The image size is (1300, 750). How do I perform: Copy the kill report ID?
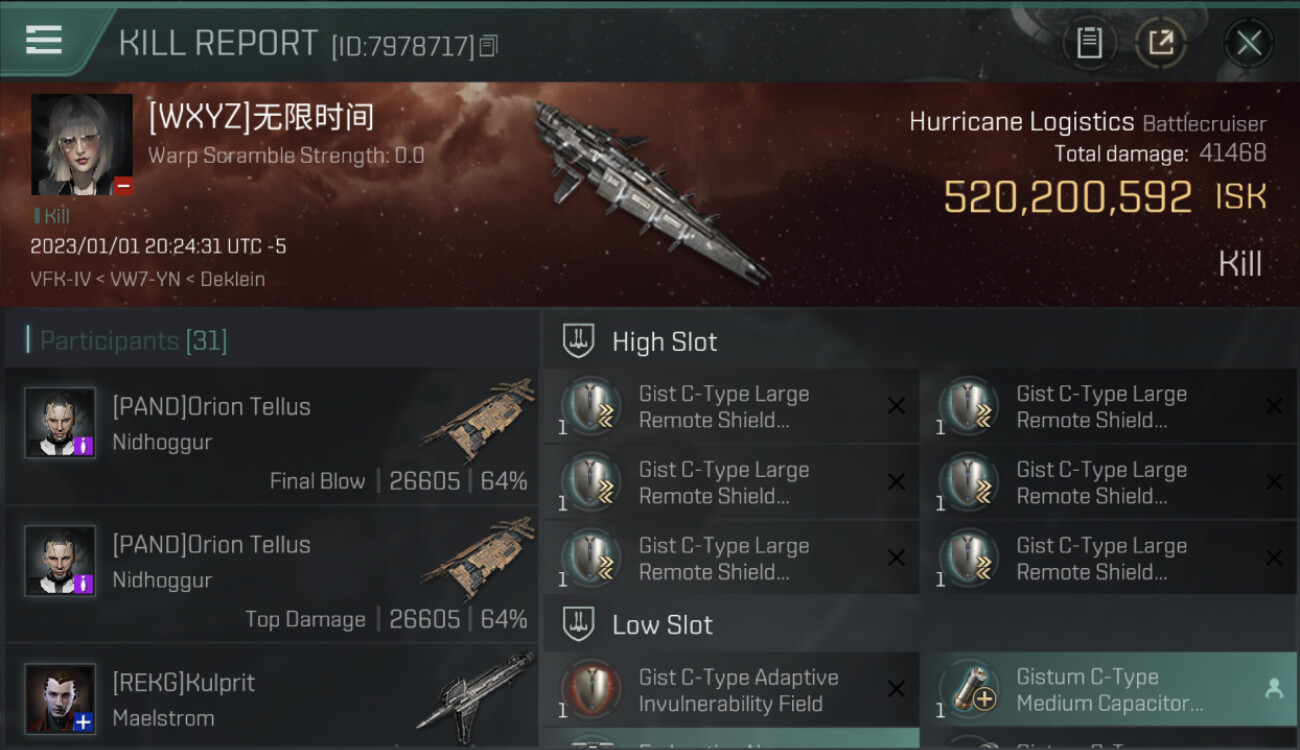click(x=489, y=46)
